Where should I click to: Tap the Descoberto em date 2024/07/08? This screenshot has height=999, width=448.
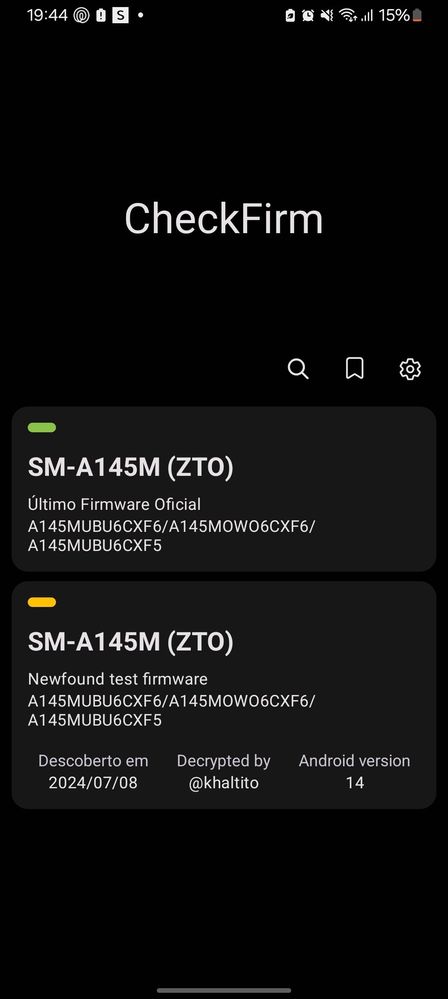[x=93, y=783]
